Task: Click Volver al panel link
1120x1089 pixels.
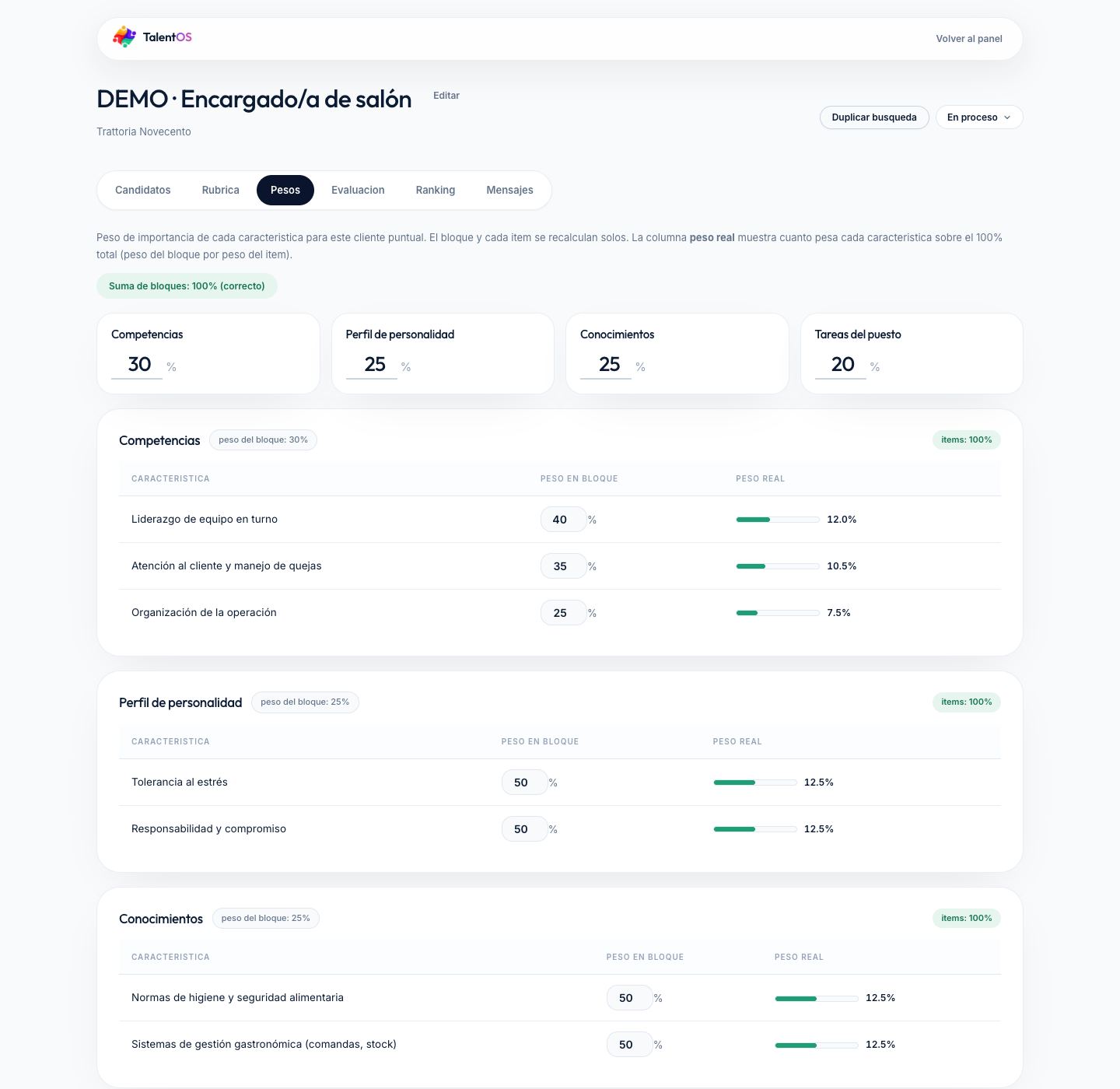Action: (x=969, y=39)
